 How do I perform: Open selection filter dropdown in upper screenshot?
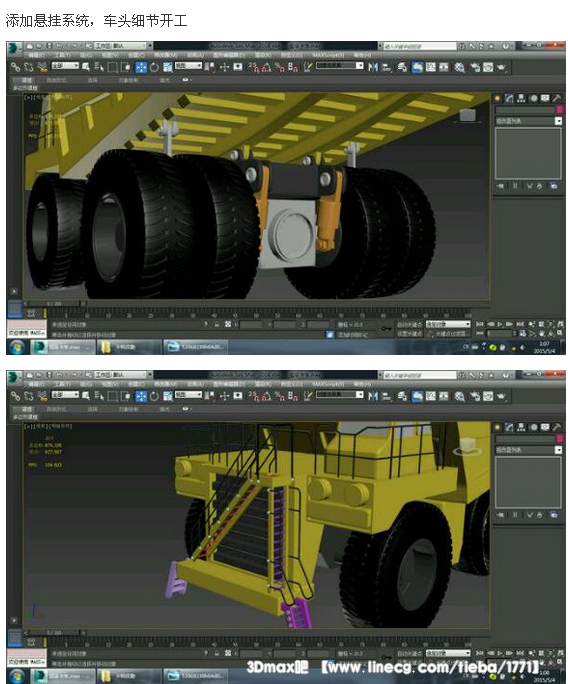(65, 65)
